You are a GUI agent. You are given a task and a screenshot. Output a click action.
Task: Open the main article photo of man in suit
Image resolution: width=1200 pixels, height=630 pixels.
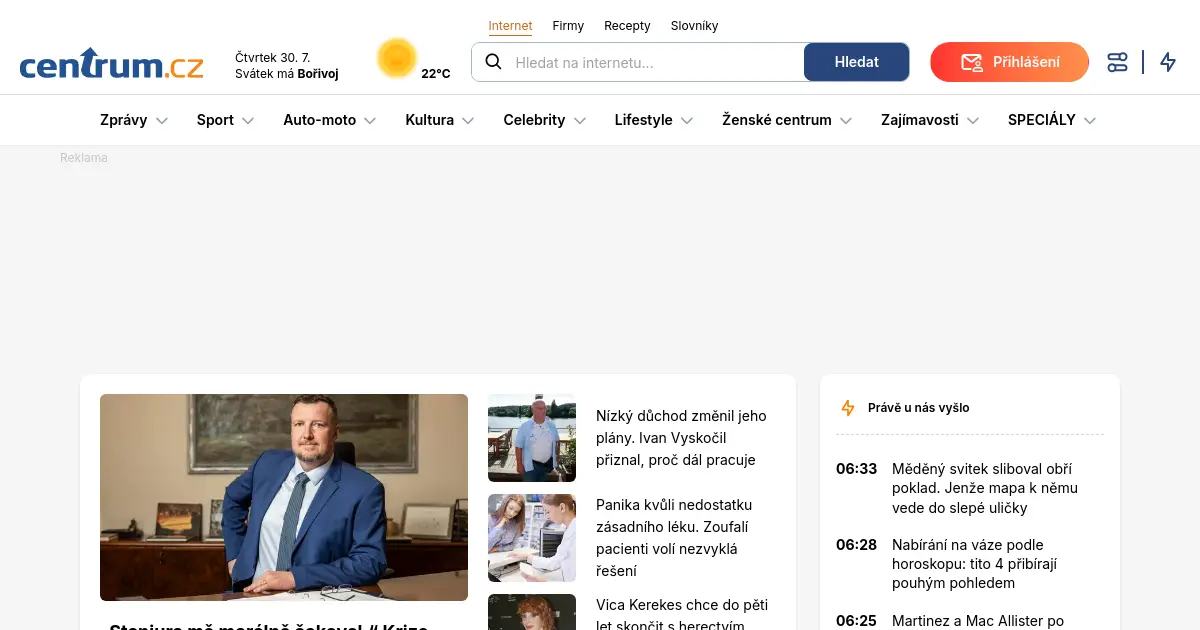(x=284, y=497)
